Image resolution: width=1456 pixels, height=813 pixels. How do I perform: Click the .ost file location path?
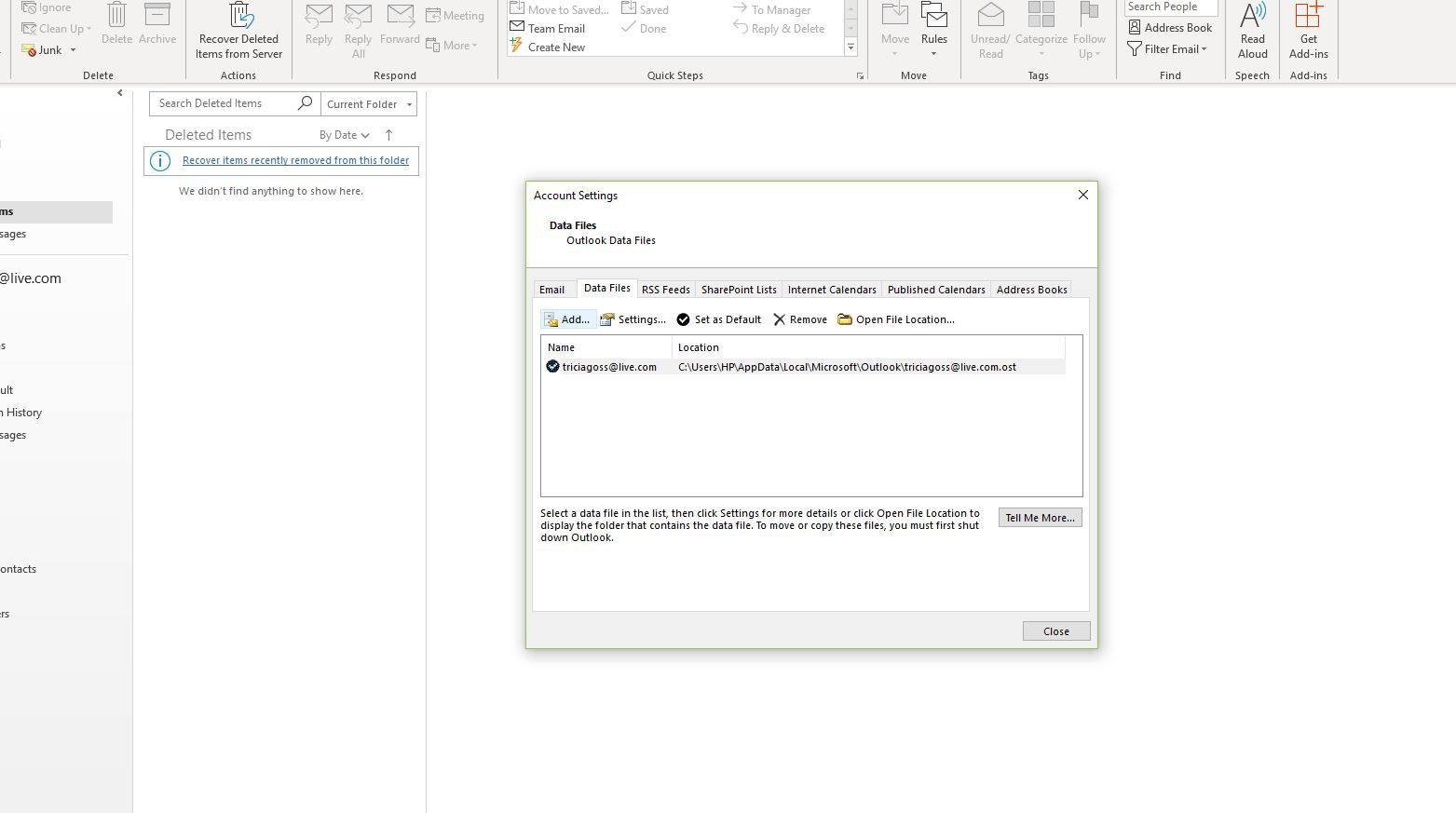pyautogui.click(x=847, y=367)
